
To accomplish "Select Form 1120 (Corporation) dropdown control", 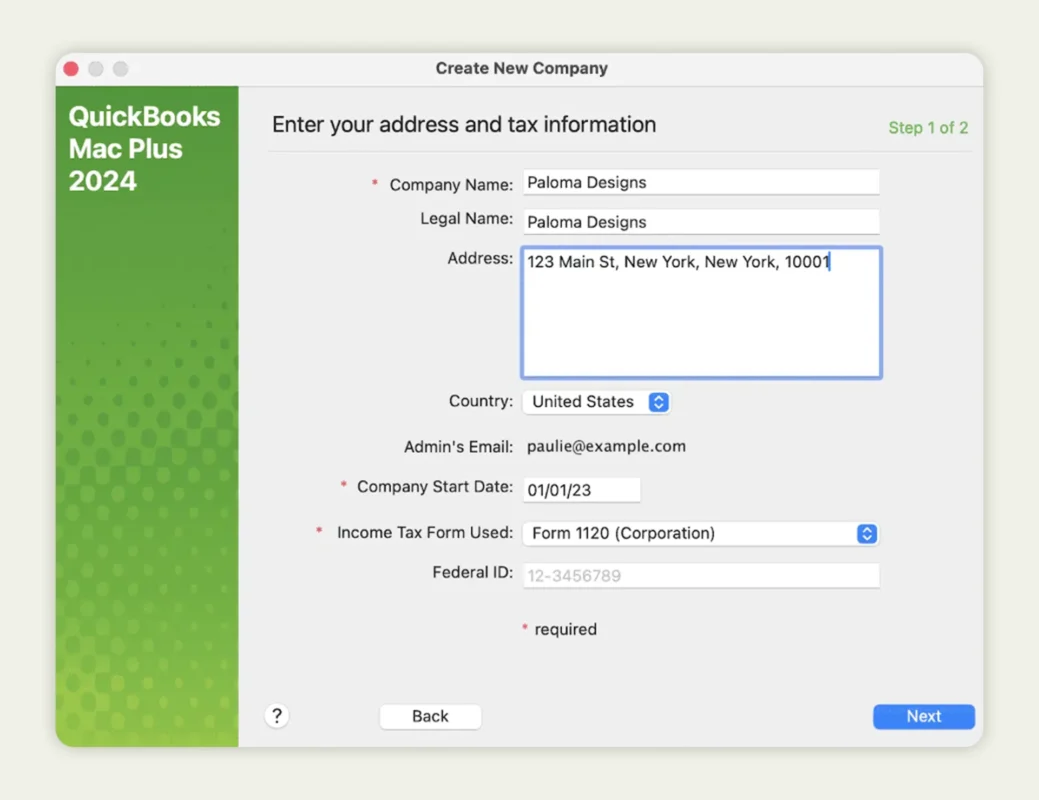I will pyautogui.click(x=700, y=533).
